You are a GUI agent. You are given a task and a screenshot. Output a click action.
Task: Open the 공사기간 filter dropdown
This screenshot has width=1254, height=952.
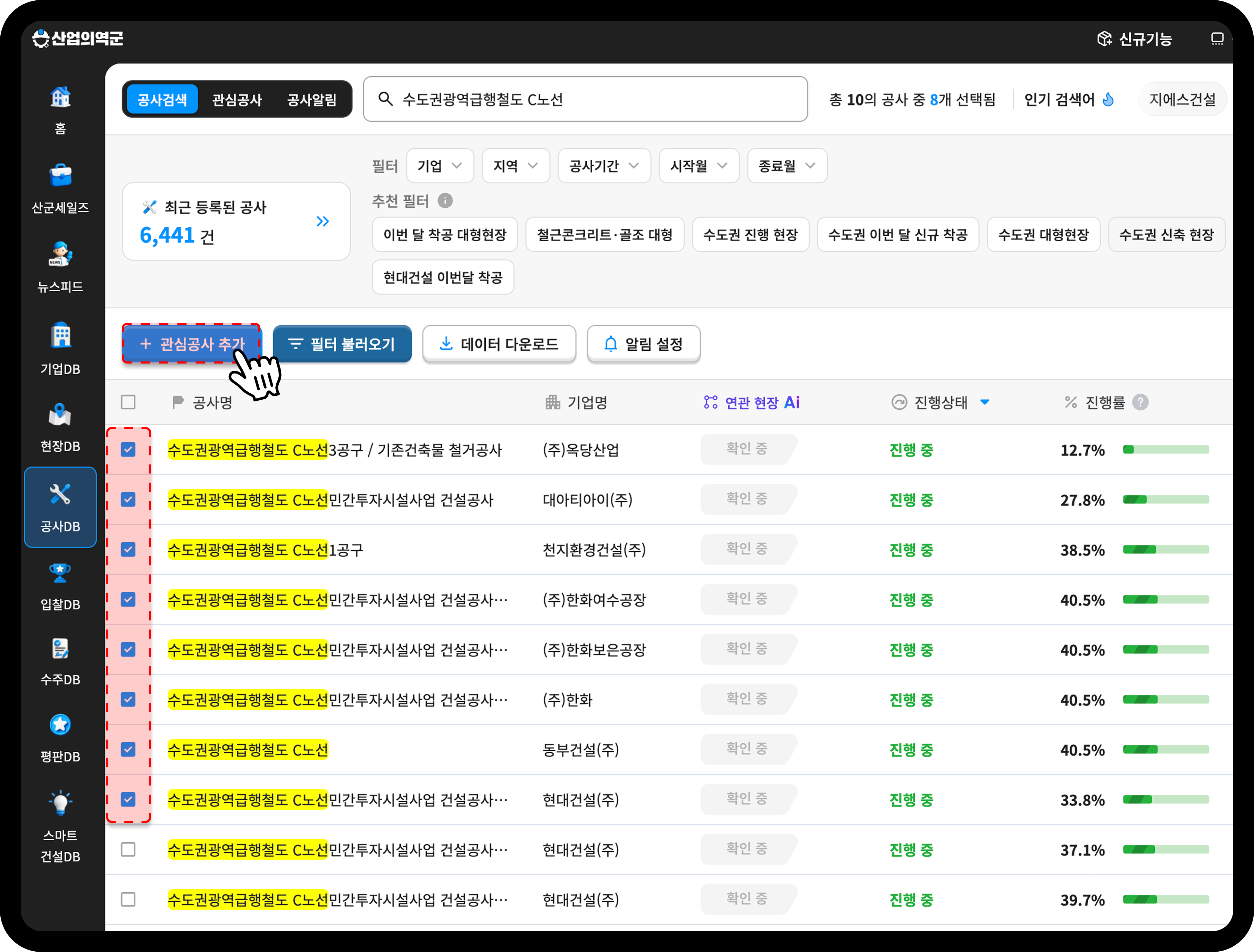(604, 166)
